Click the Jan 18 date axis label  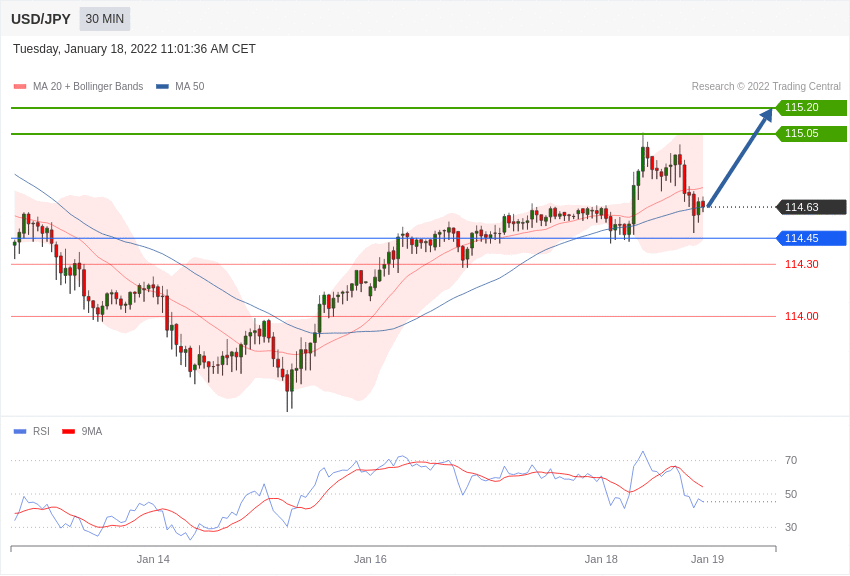pos(601,559)
